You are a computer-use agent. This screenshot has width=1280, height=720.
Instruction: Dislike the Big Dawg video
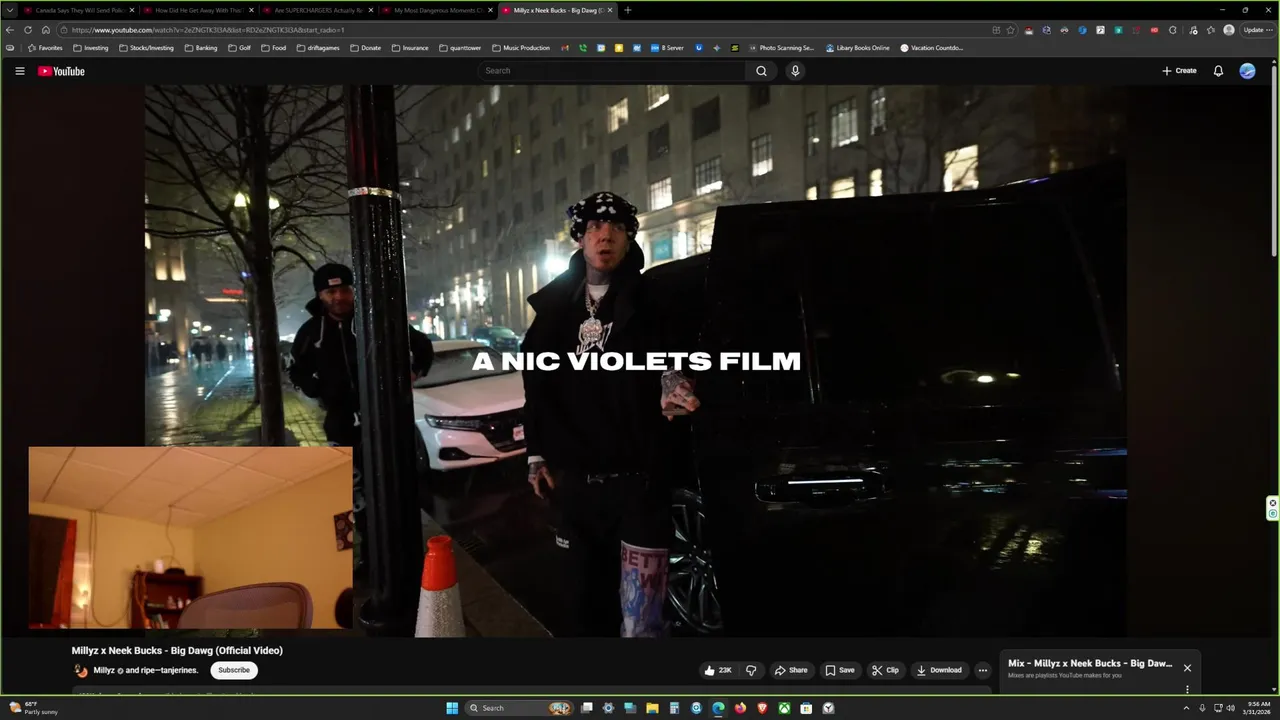coord(751,670)
